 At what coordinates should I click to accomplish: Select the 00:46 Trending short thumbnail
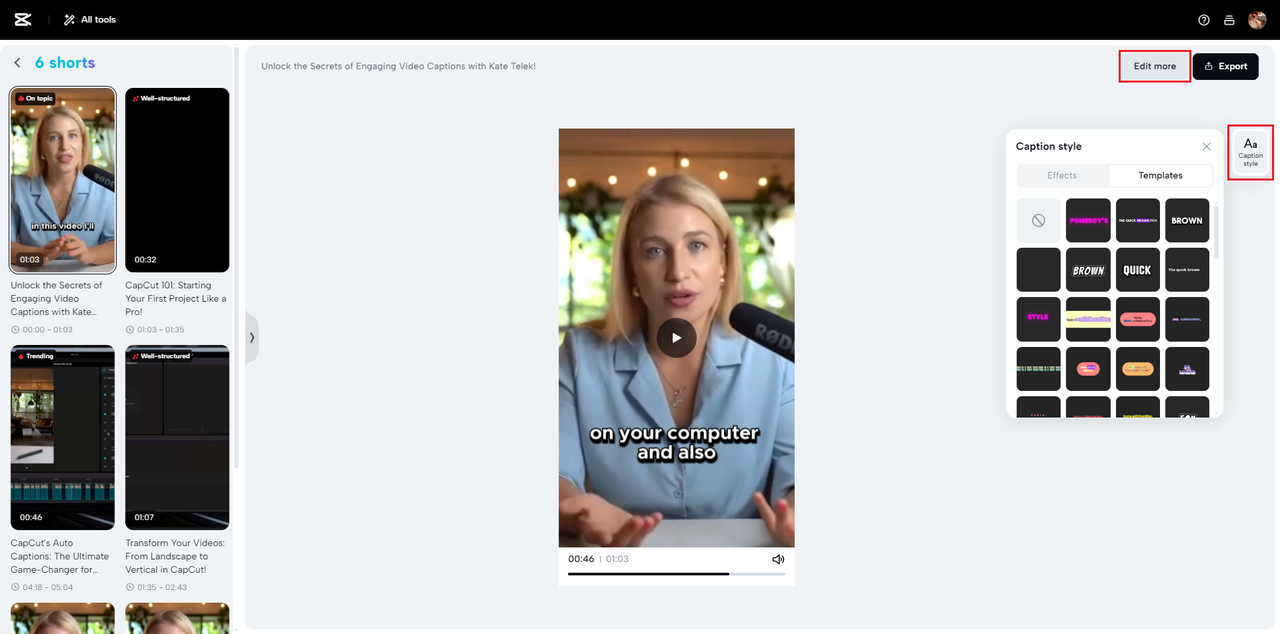pyautogui.click(x=63, y=438)
